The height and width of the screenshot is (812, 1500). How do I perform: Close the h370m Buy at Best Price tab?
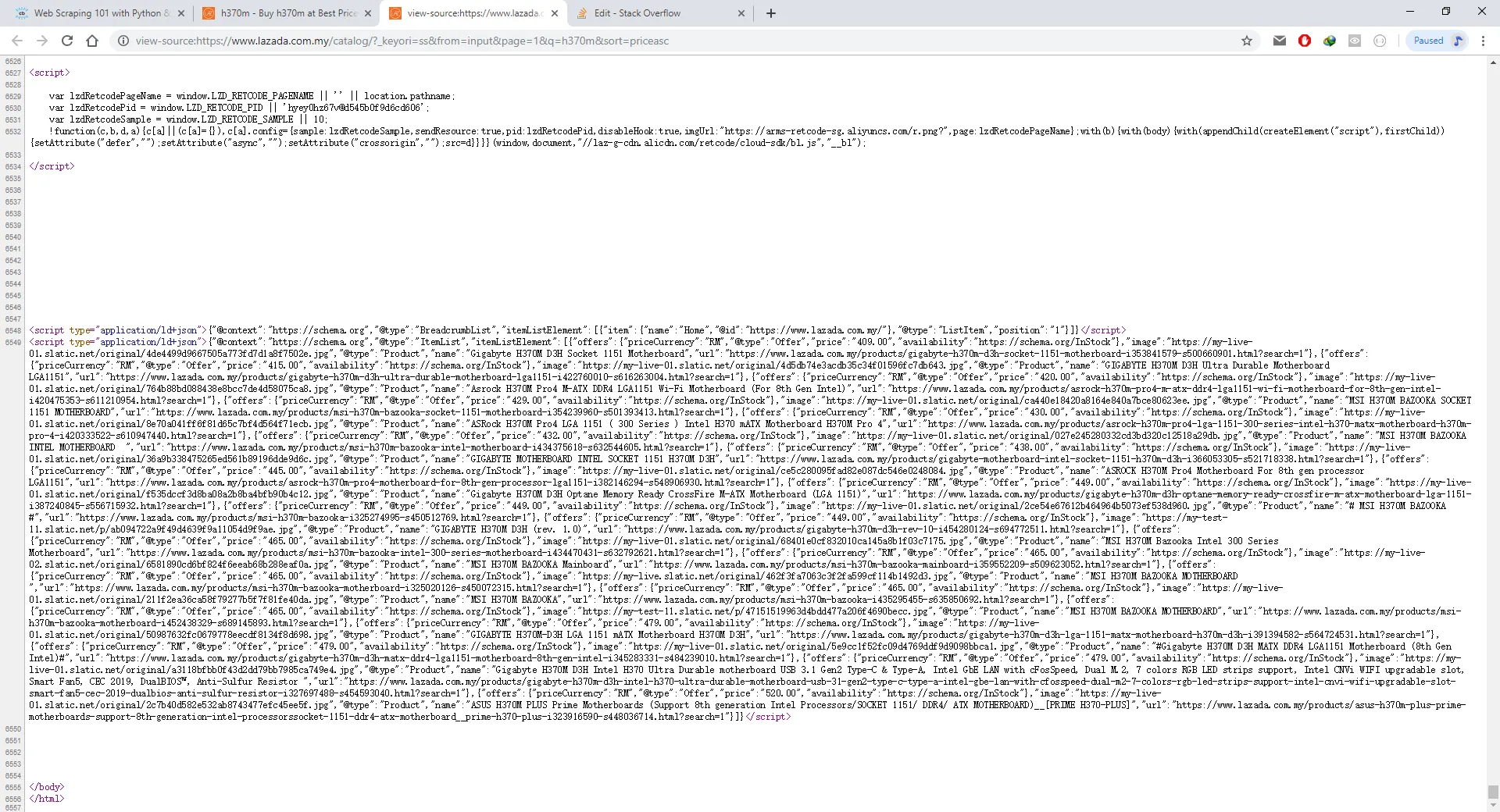367,13
